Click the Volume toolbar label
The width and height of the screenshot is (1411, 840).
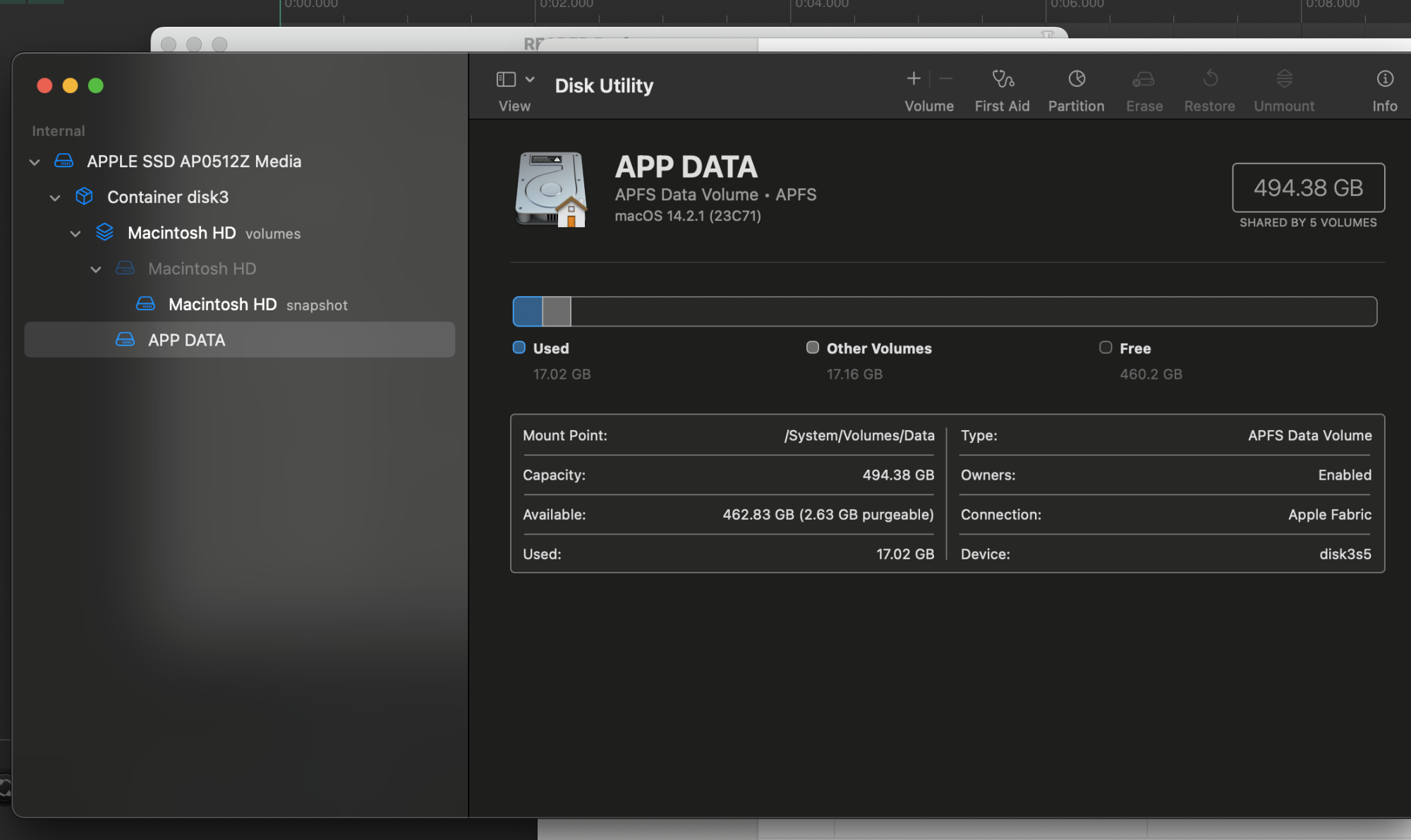coord(929,106)
